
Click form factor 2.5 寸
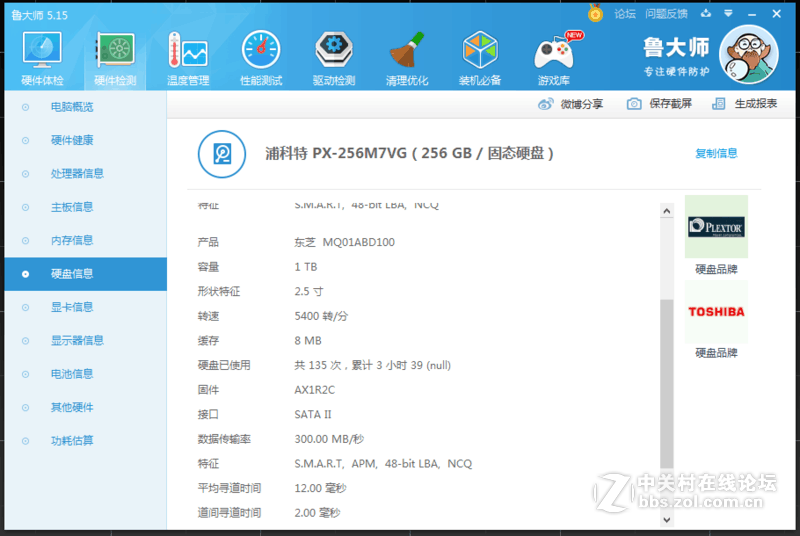309,292
